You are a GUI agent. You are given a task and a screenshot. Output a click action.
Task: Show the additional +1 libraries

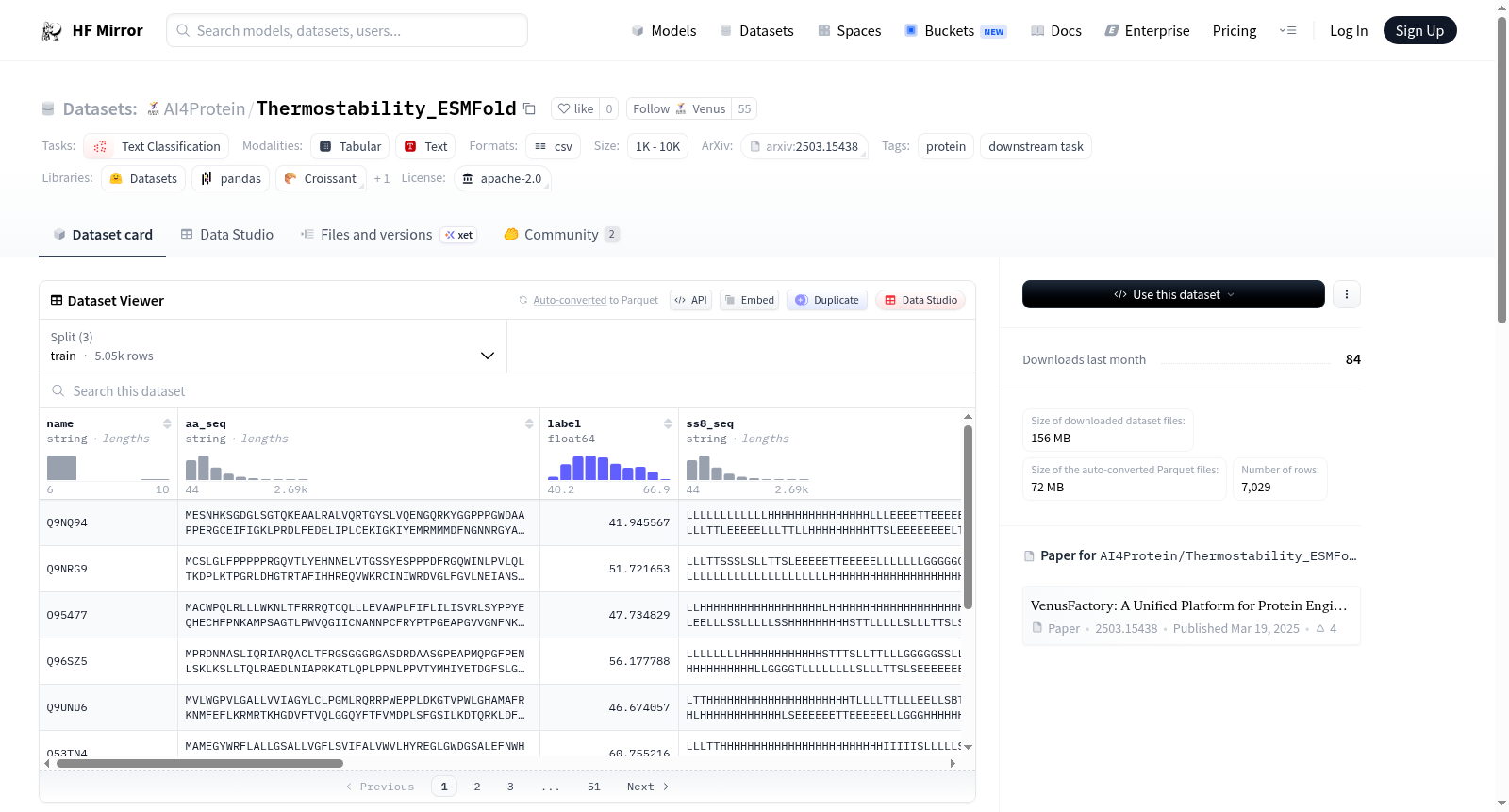pyautogui.click(x=381, y=179)
